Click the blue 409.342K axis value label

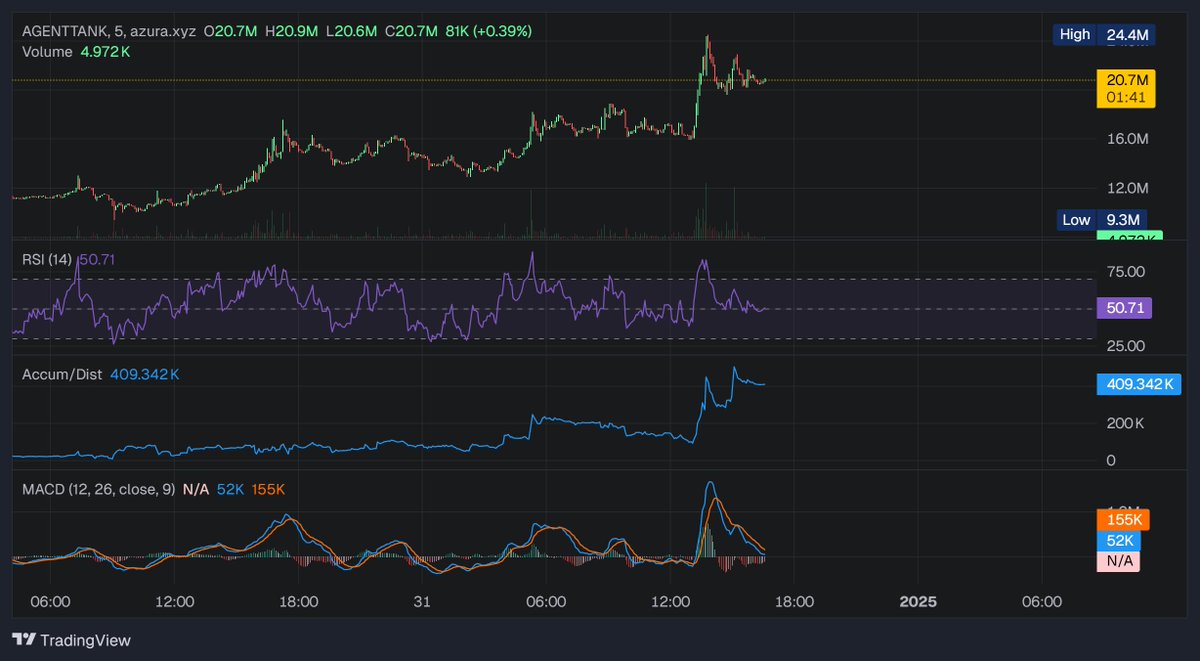click(1139, 383)
